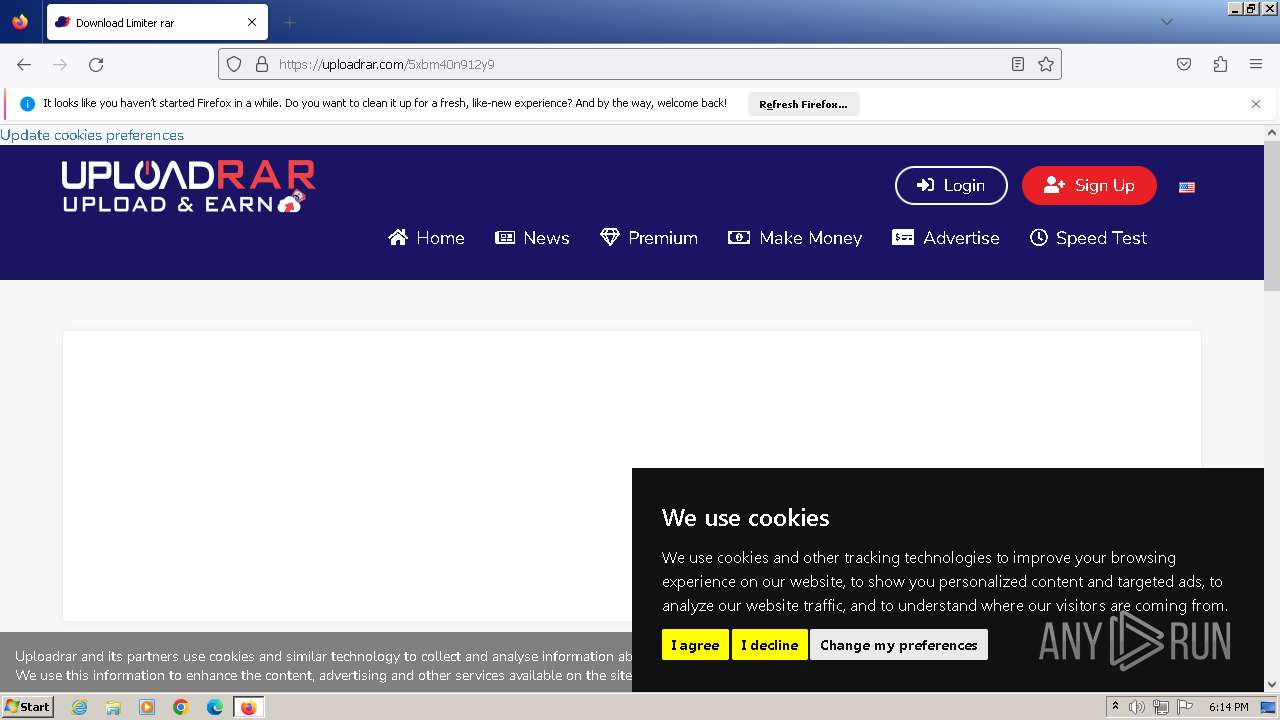Launch Microsoft Edge from taskbar
This screenshot has height=720, width=1280.
tap(215, 707)
